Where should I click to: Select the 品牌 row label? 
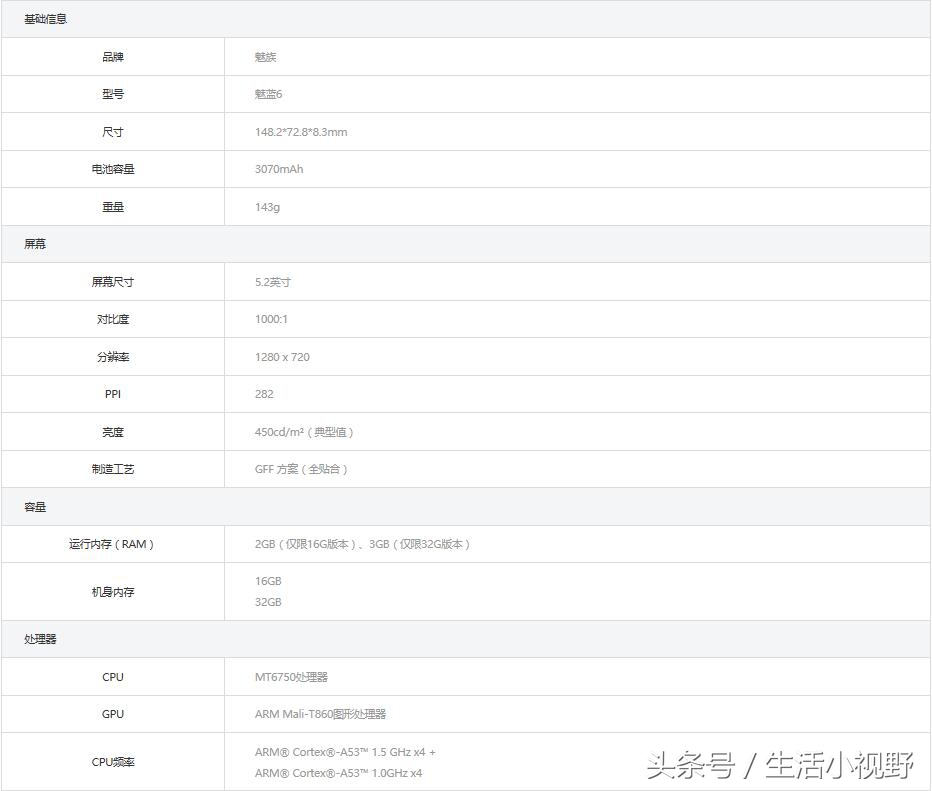pyautogui.click(x=112, y=56)
